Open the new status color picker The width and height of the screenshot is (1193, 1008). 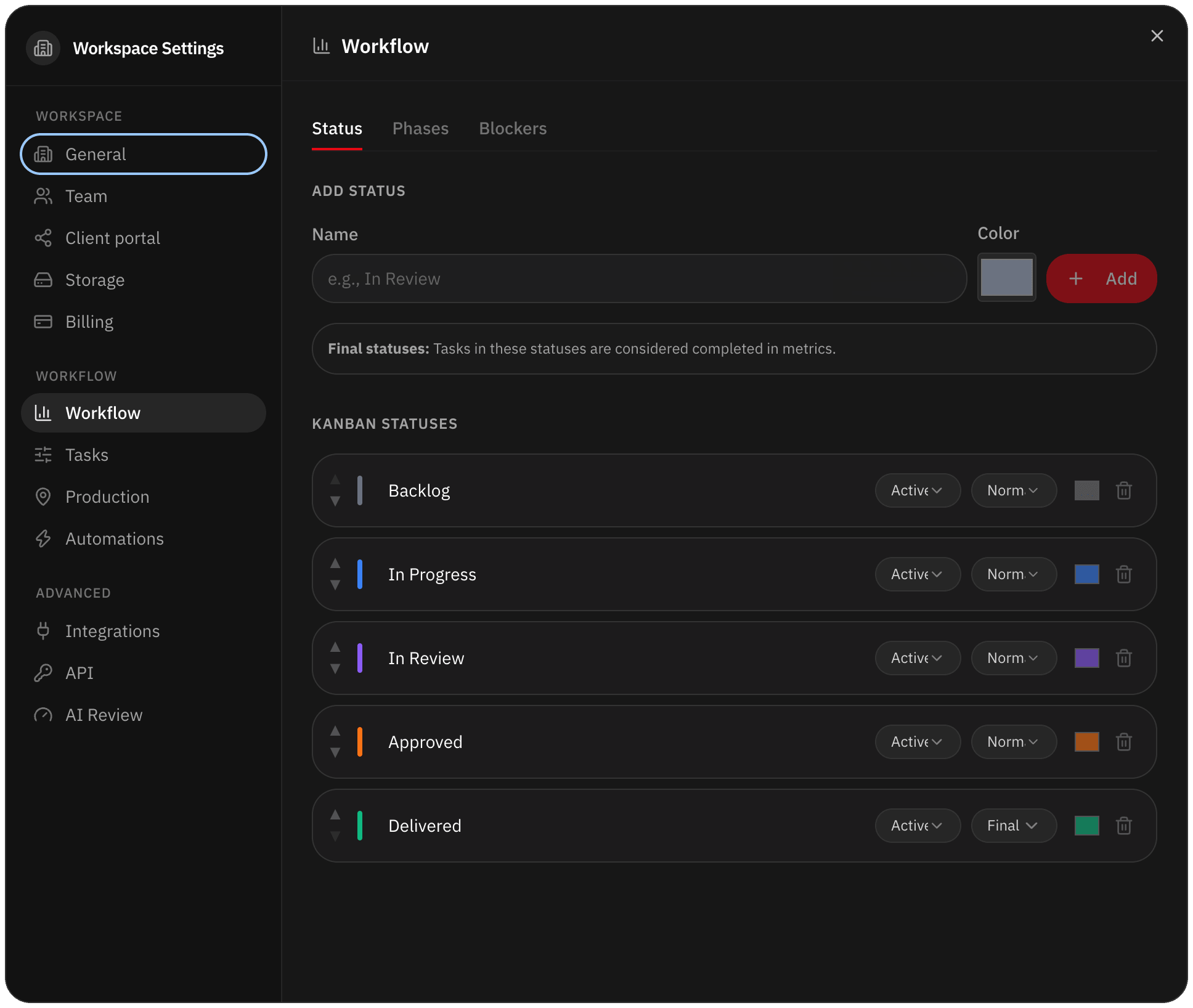coord(1006,277)
